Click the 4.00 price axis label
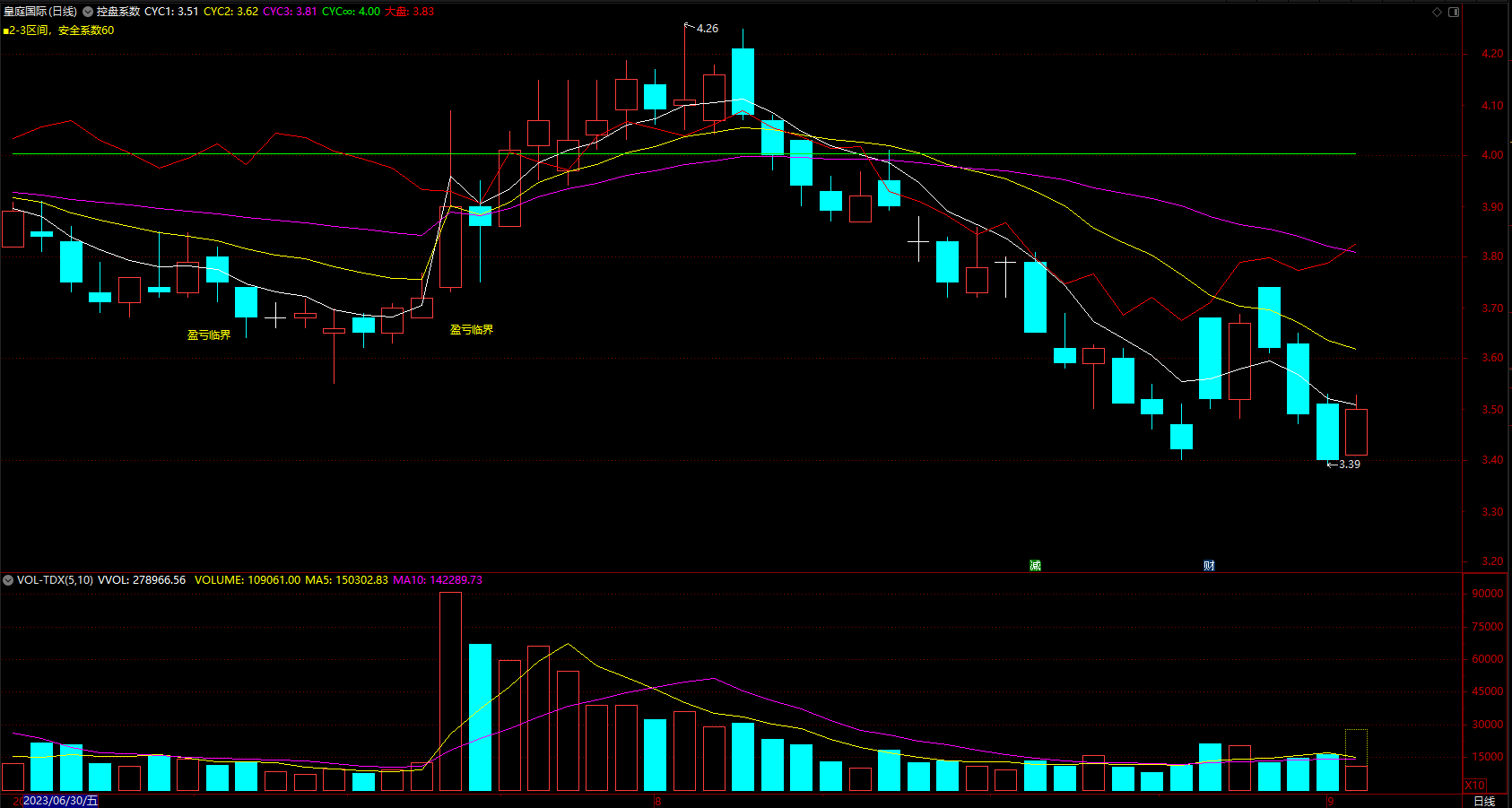This screenshot has width=1512, height=808. click(x=1492, y=155)
